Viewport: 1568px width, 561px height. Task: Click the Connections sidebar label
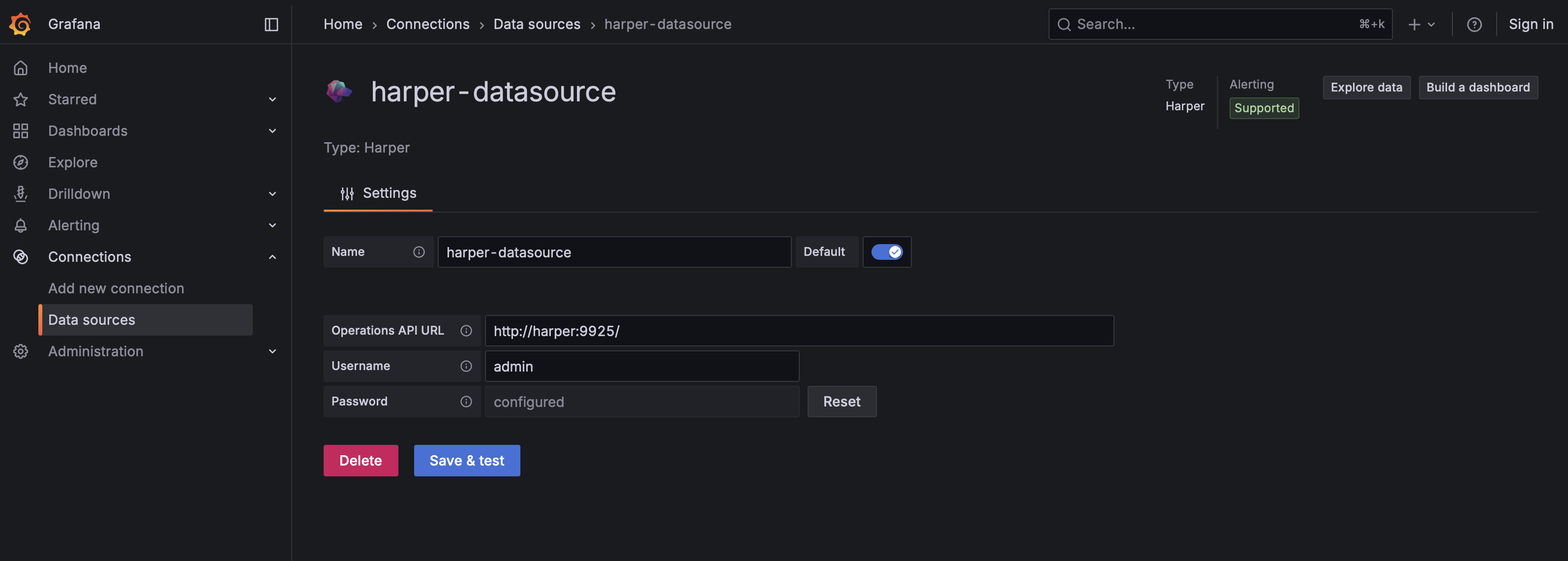(90, 257)
